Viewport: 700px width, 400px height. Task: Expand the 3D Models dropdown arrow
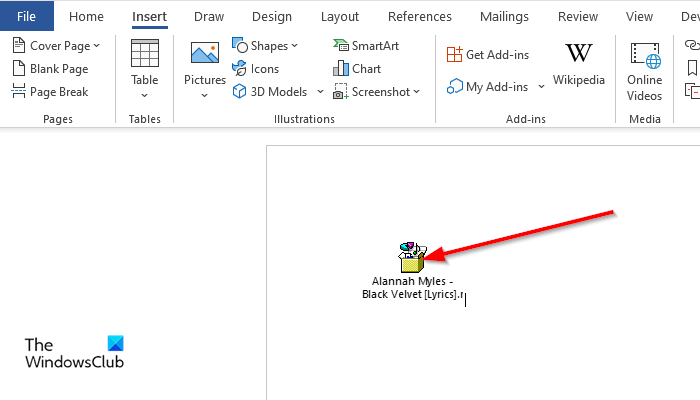tap(320, 92)
